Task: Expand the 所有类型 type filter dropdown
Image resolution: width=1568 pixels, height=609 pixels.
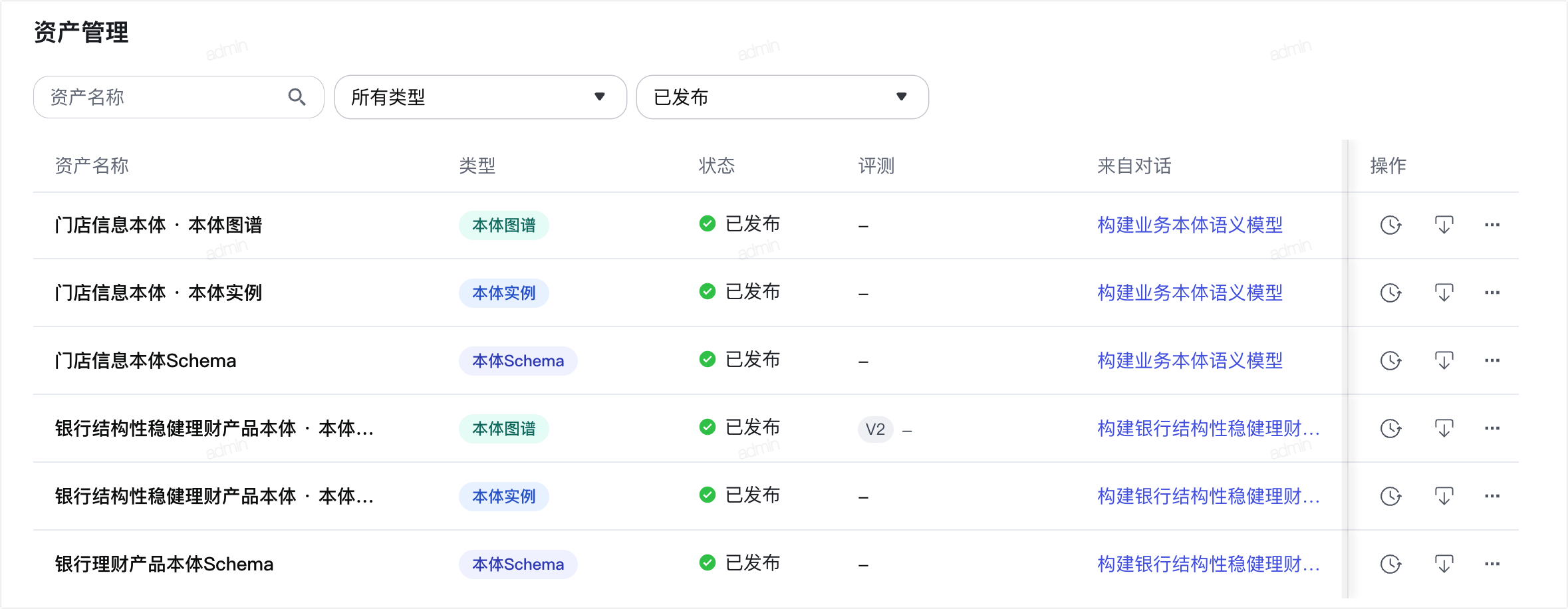Action: [x=480, y=97]
